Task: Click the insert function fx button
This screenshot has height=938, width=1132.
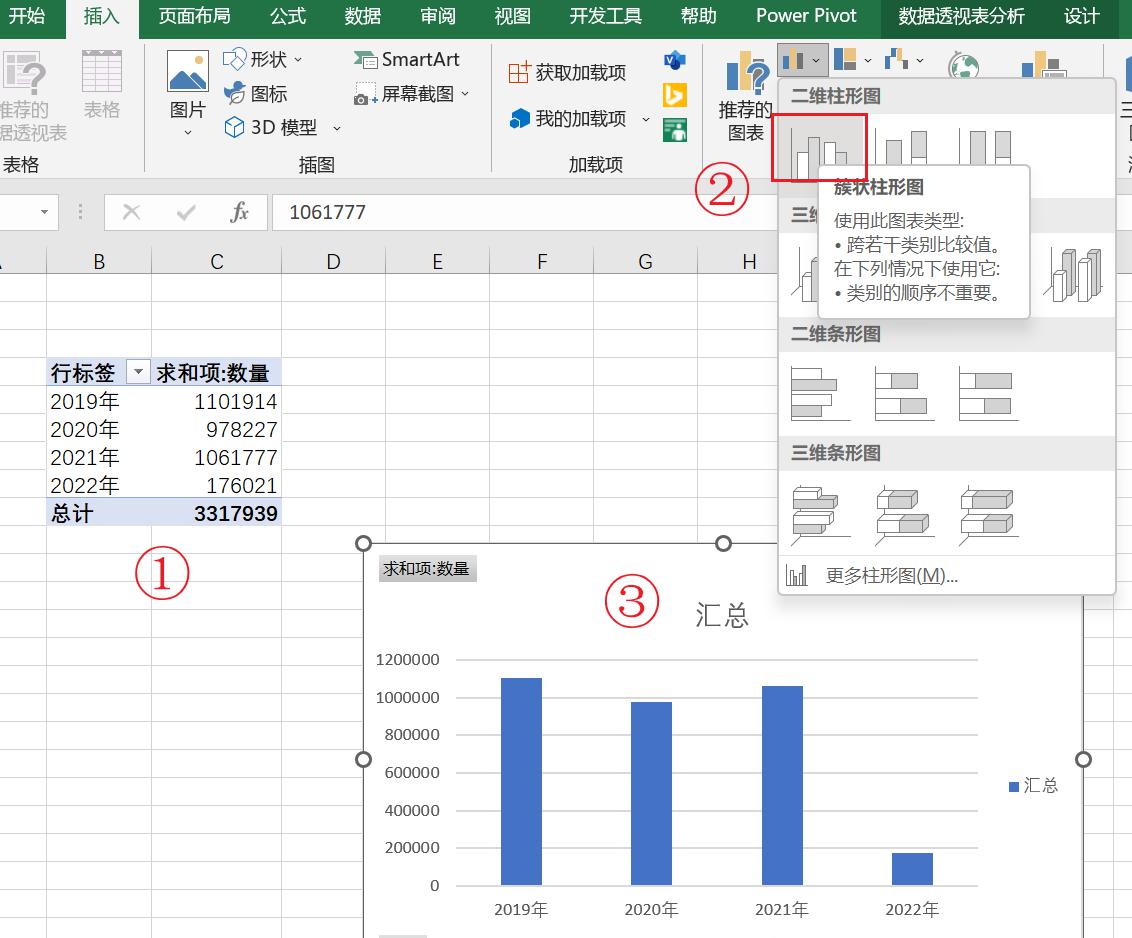Action: pyautogui.click(x=239, y=212)
